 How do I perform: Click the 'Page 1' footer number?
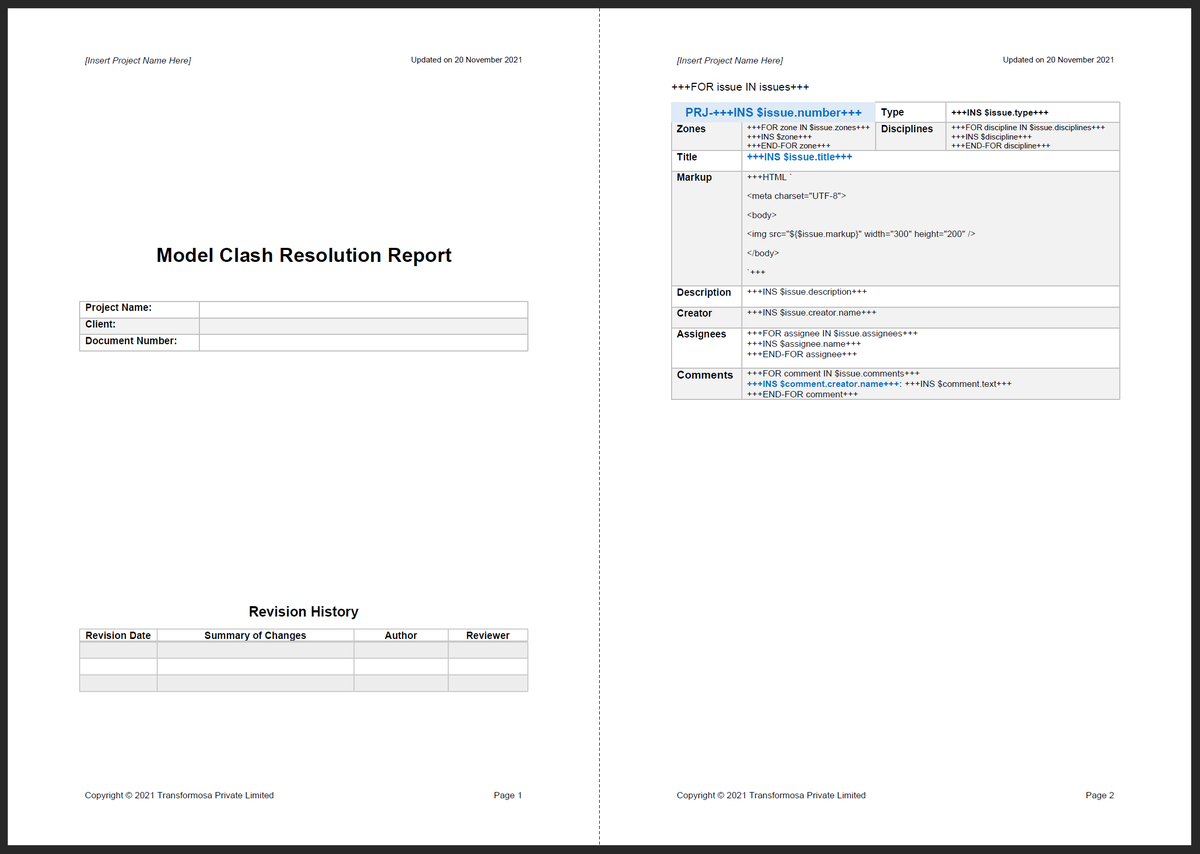click(508, 795)
